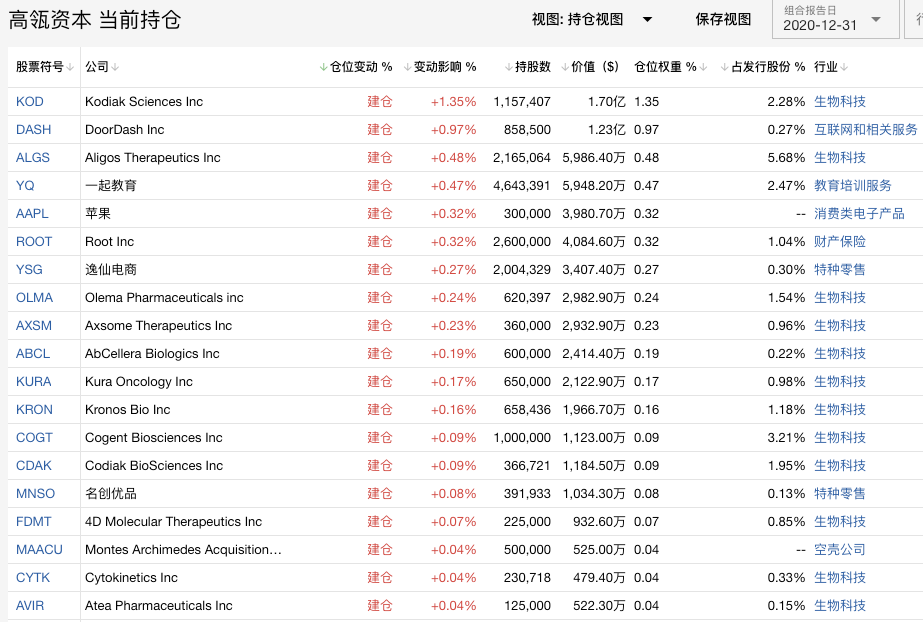Open the 组合报告日 2020-12-31 date selector
Image resolution: width=923 pixels, height=622 pixels.
click(835, 19)
